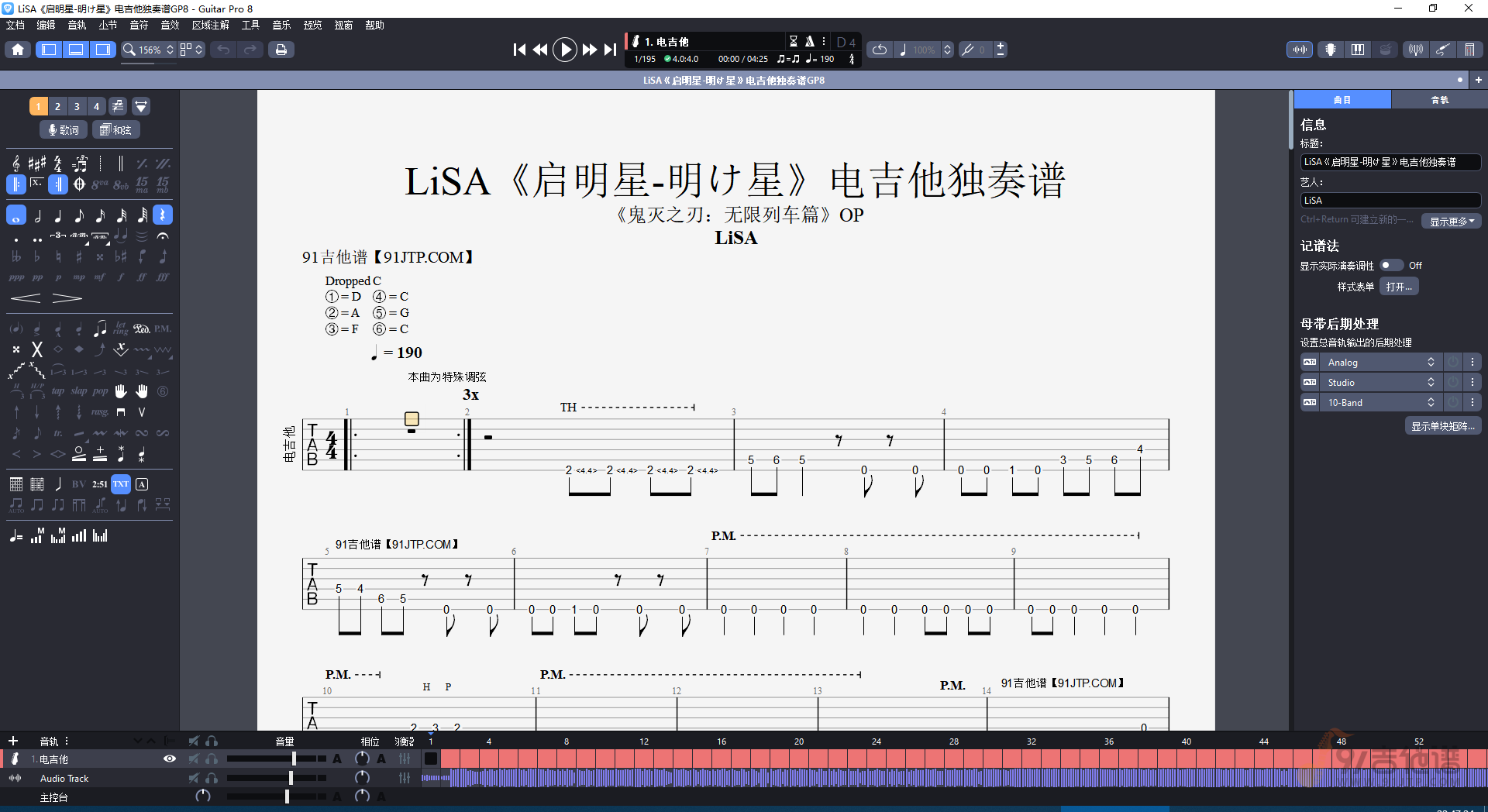Solo the 电吉他 track with headphones icon
The image size is (1488, 812).
(x=212, y=759)
